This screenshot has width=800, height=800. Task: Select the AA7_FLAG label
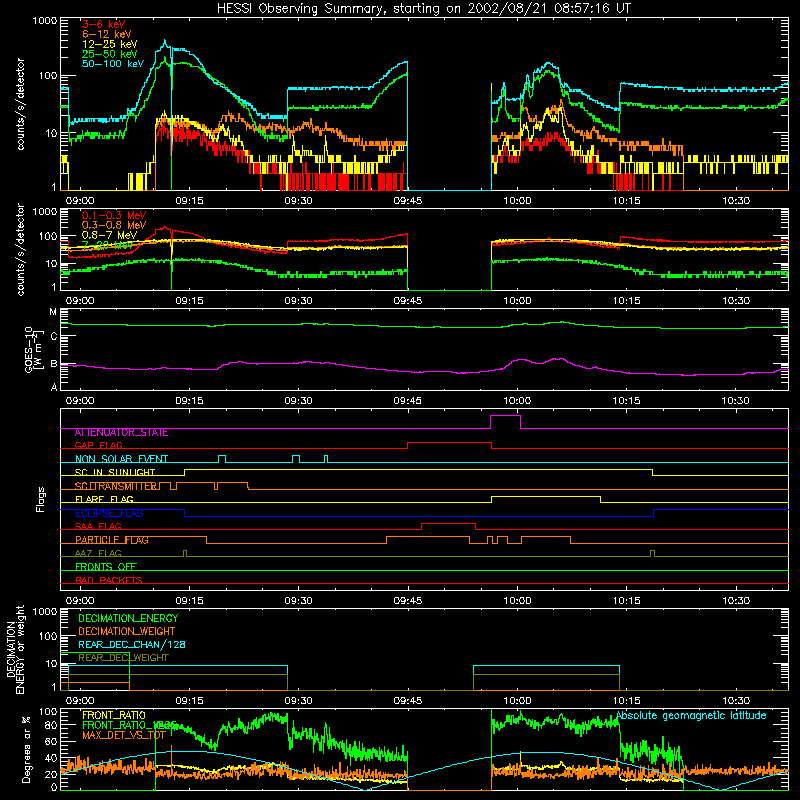click(98, 554)
